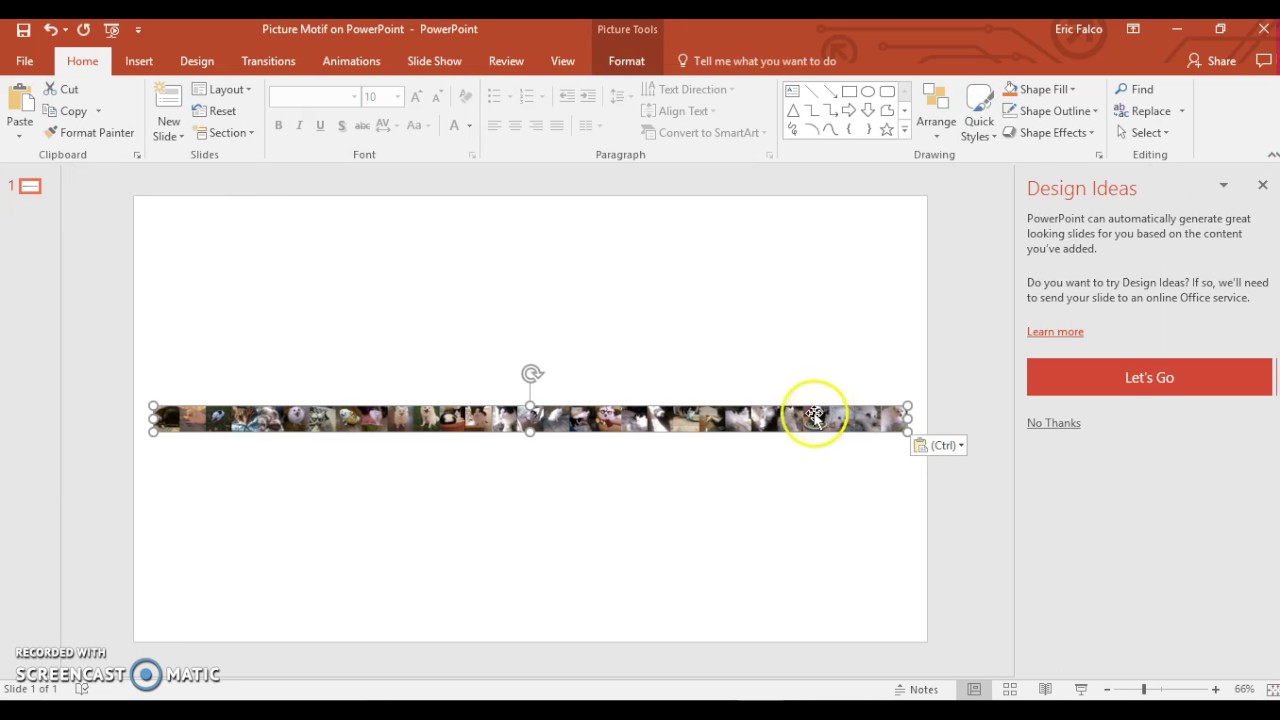Decline Design Ideas with No Thanks
Image resolution: width=1280 pixels, height=720 pixels.
(1054, 423)
